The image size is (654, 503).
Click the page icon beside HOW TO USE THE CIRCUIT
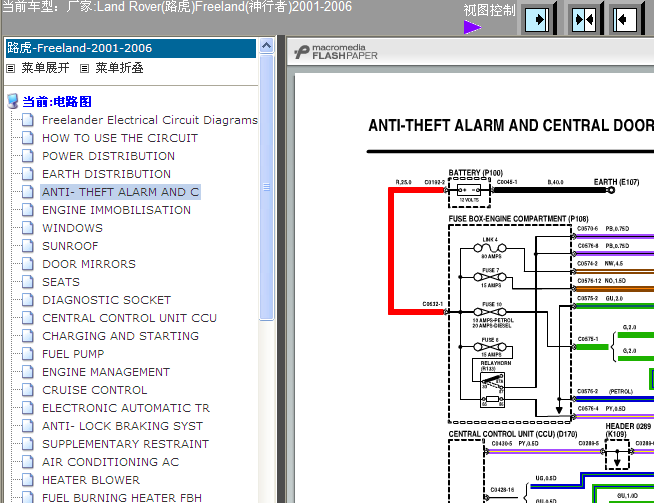[28, 138]
